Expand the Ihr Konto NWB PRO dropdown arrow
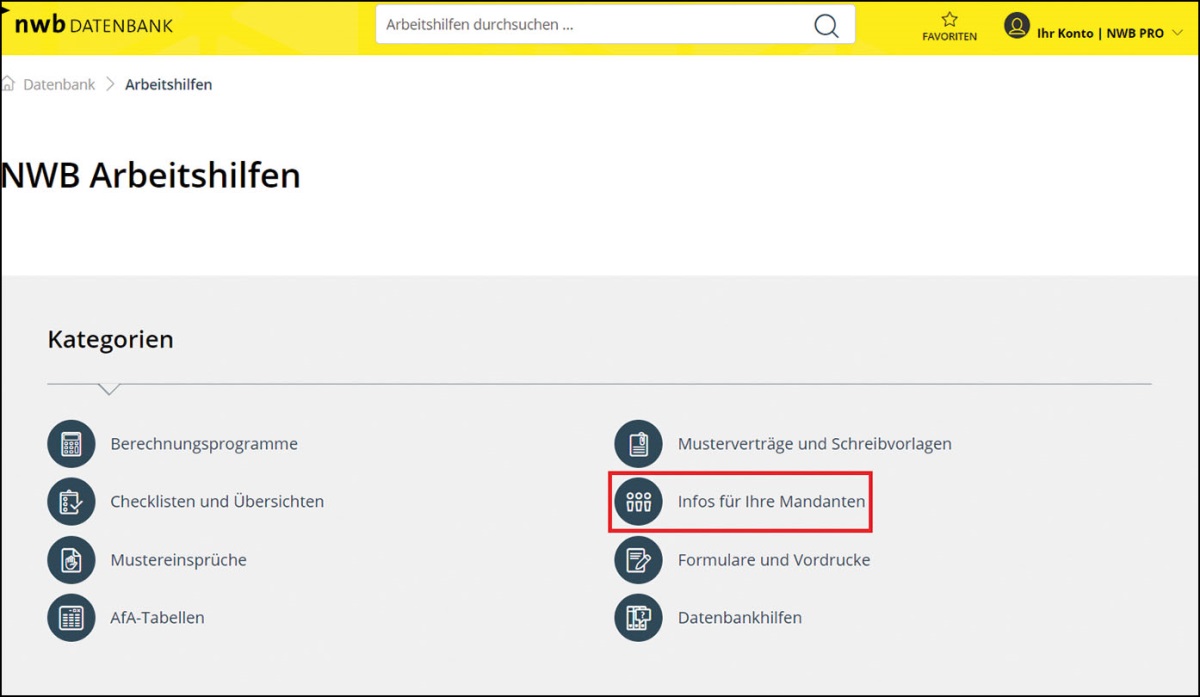This screenshot has height=697, width=1200. [x=1177, y=33]
